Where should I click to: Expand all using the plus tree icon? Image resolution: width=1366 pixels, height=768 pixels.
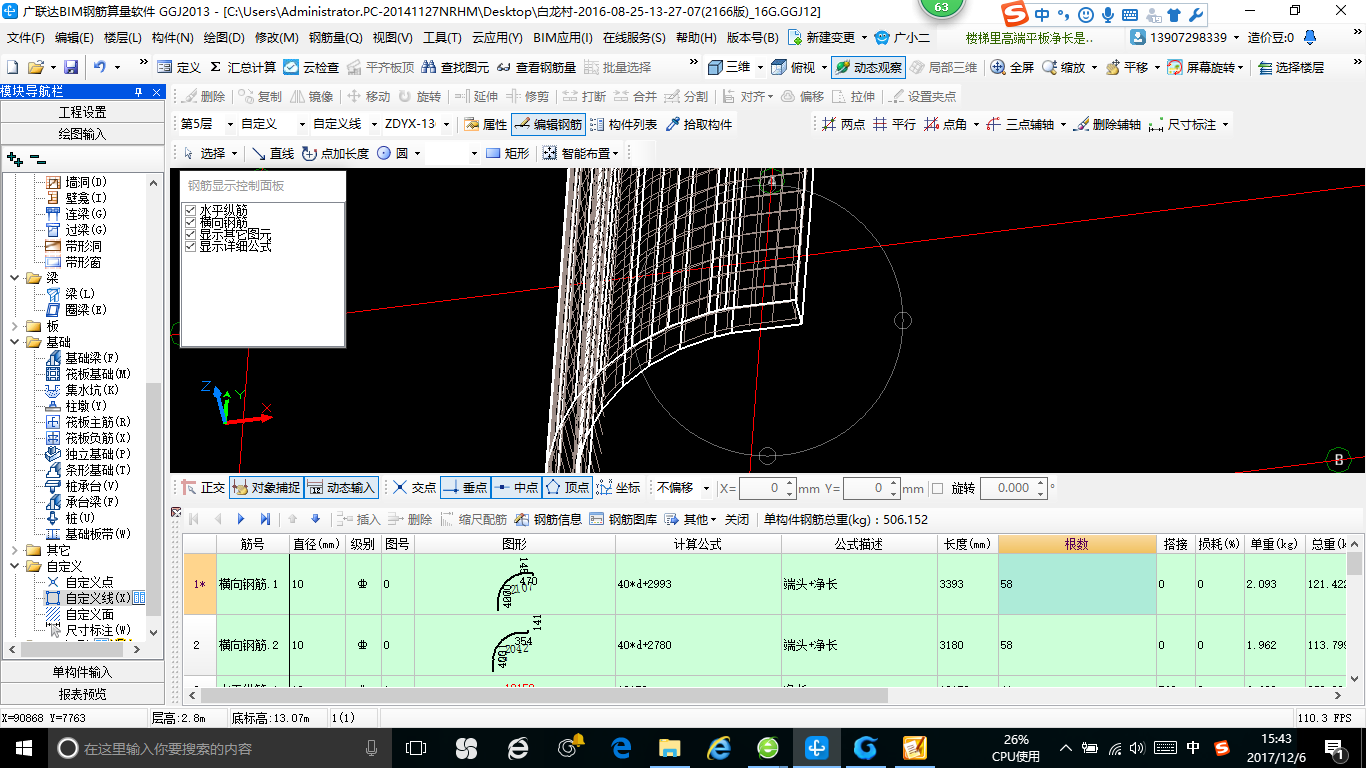click(15, 159)
